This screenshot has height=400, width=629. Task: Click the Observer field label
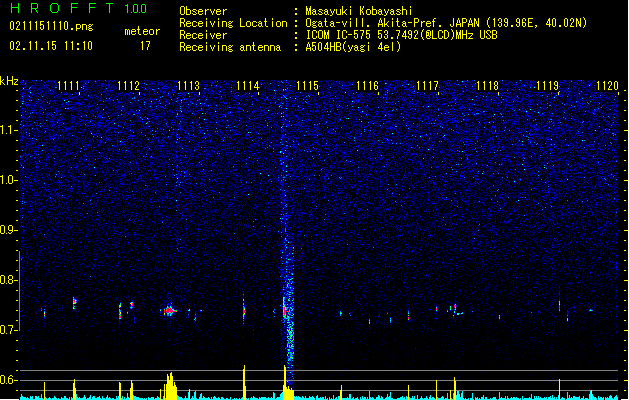point(203,11)
